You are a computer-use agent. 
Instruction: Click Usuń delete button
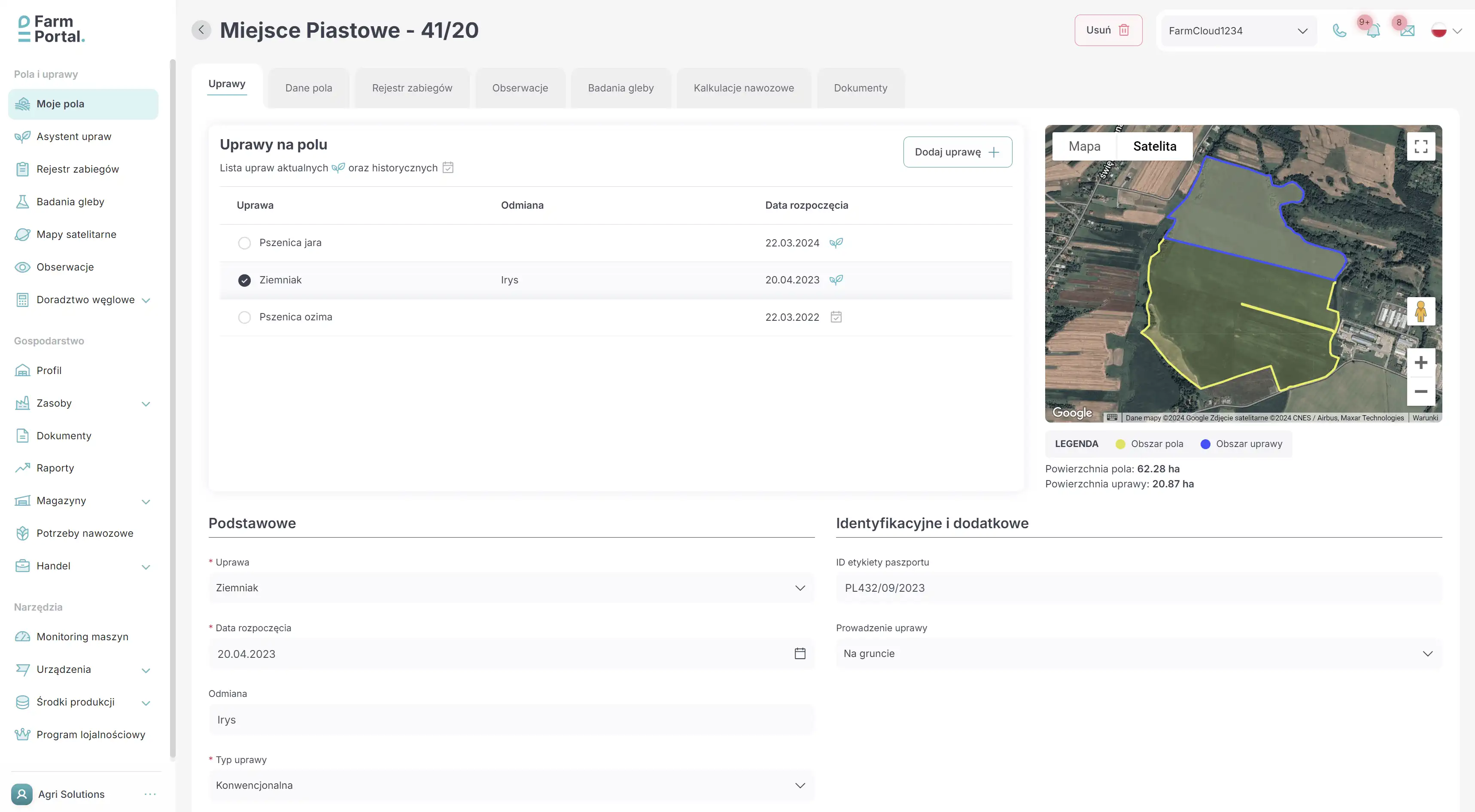pyautogui.click(x=1108, y=30)
